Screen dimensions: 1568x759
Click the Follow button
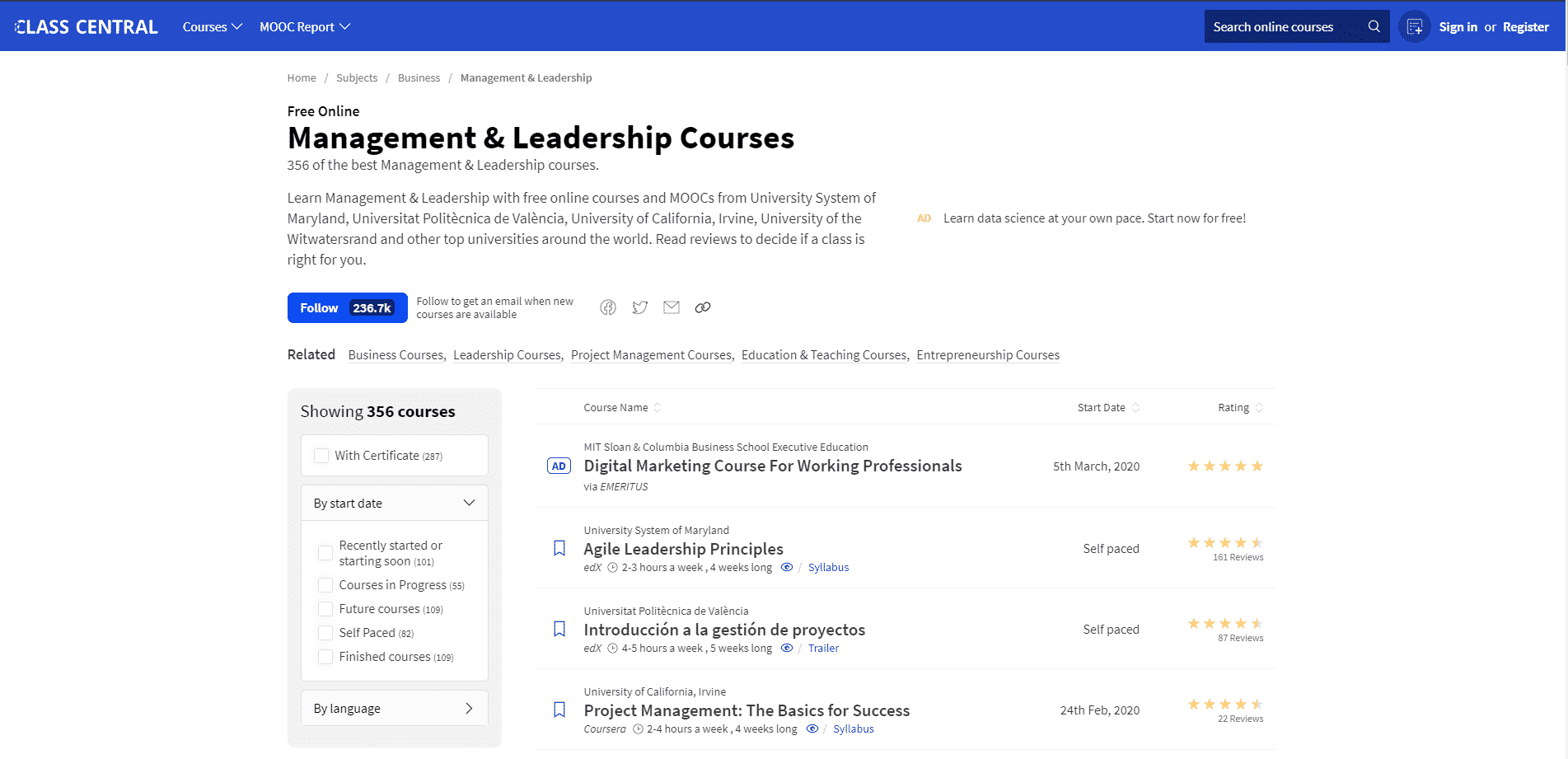(347, 307)
